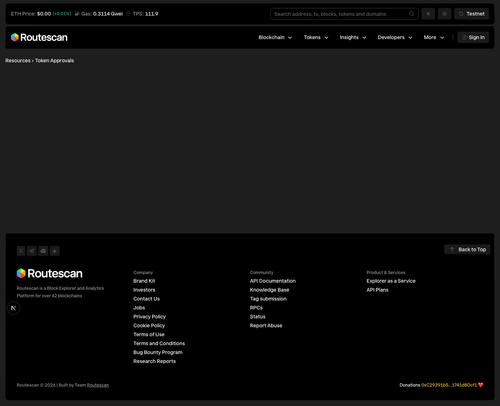500x406 pixels.
Task: Click the Sign In button
Action: [473, 37]
